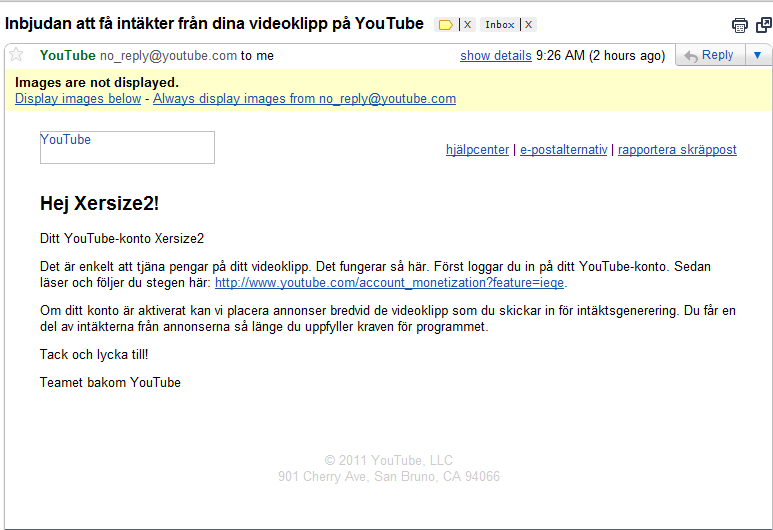This screenshot has height=530, width=773.
Task: Open email in new window icon
Action: [x=764, y=25]
